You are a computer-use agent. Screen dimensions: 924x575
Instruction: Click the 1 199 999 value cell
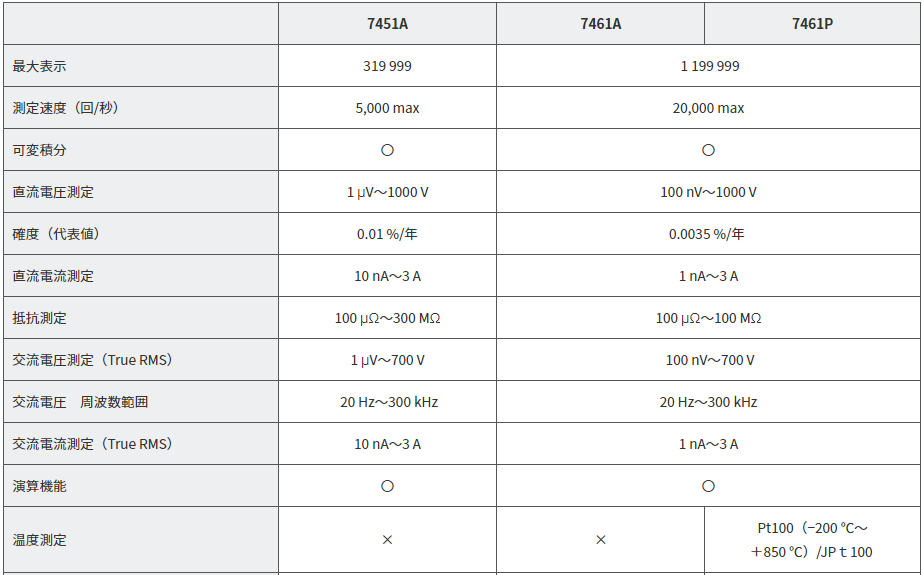point(709,66)
